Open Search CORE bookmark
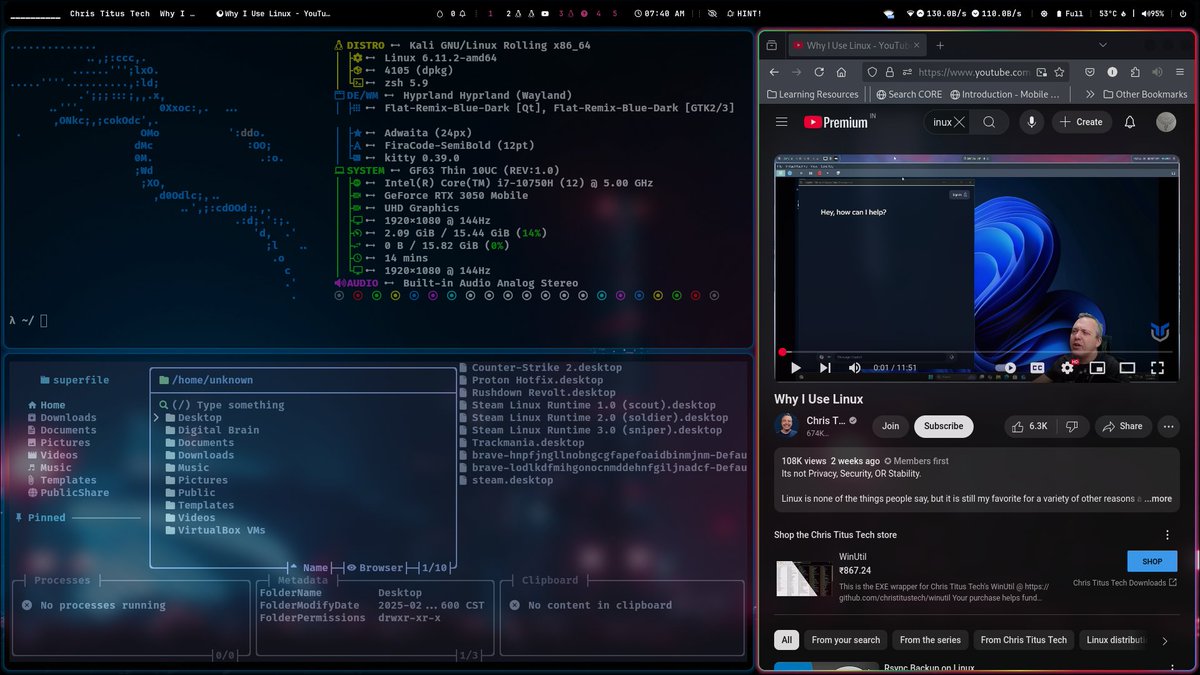 [908, 94]
